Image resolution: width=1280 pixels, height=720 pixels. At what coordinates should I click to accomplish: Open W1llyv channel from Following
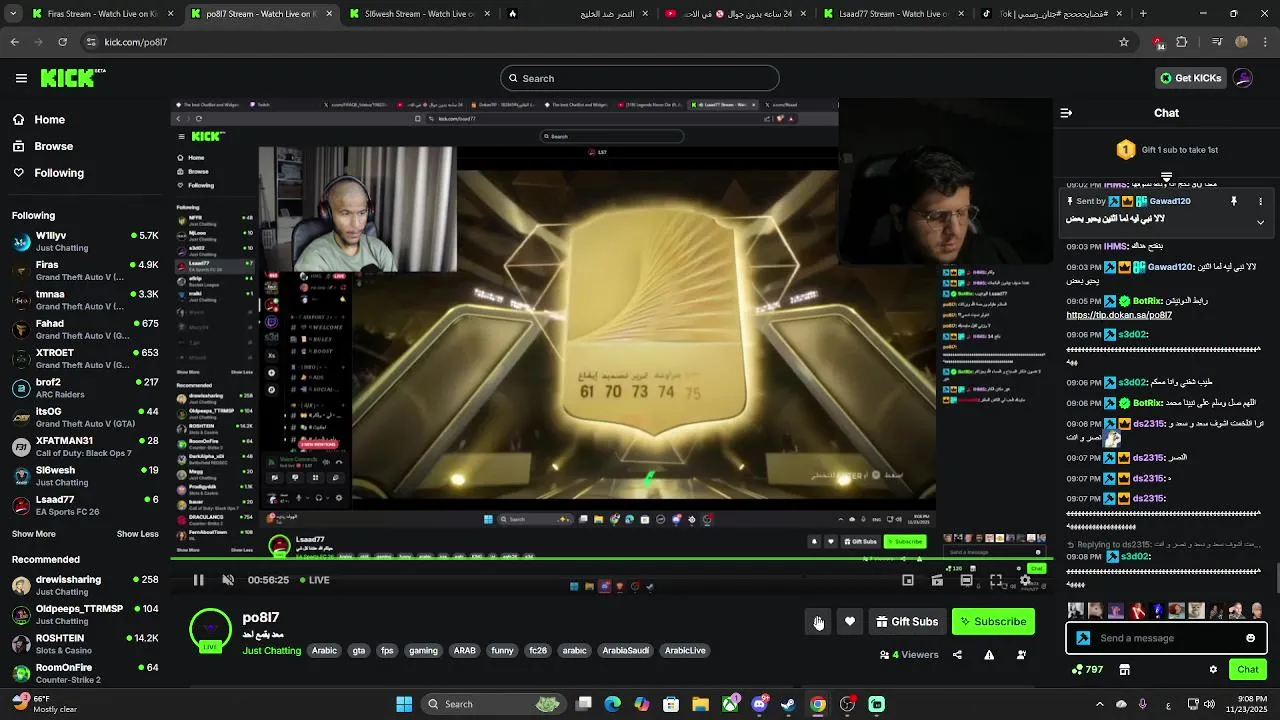click(85, 241)
